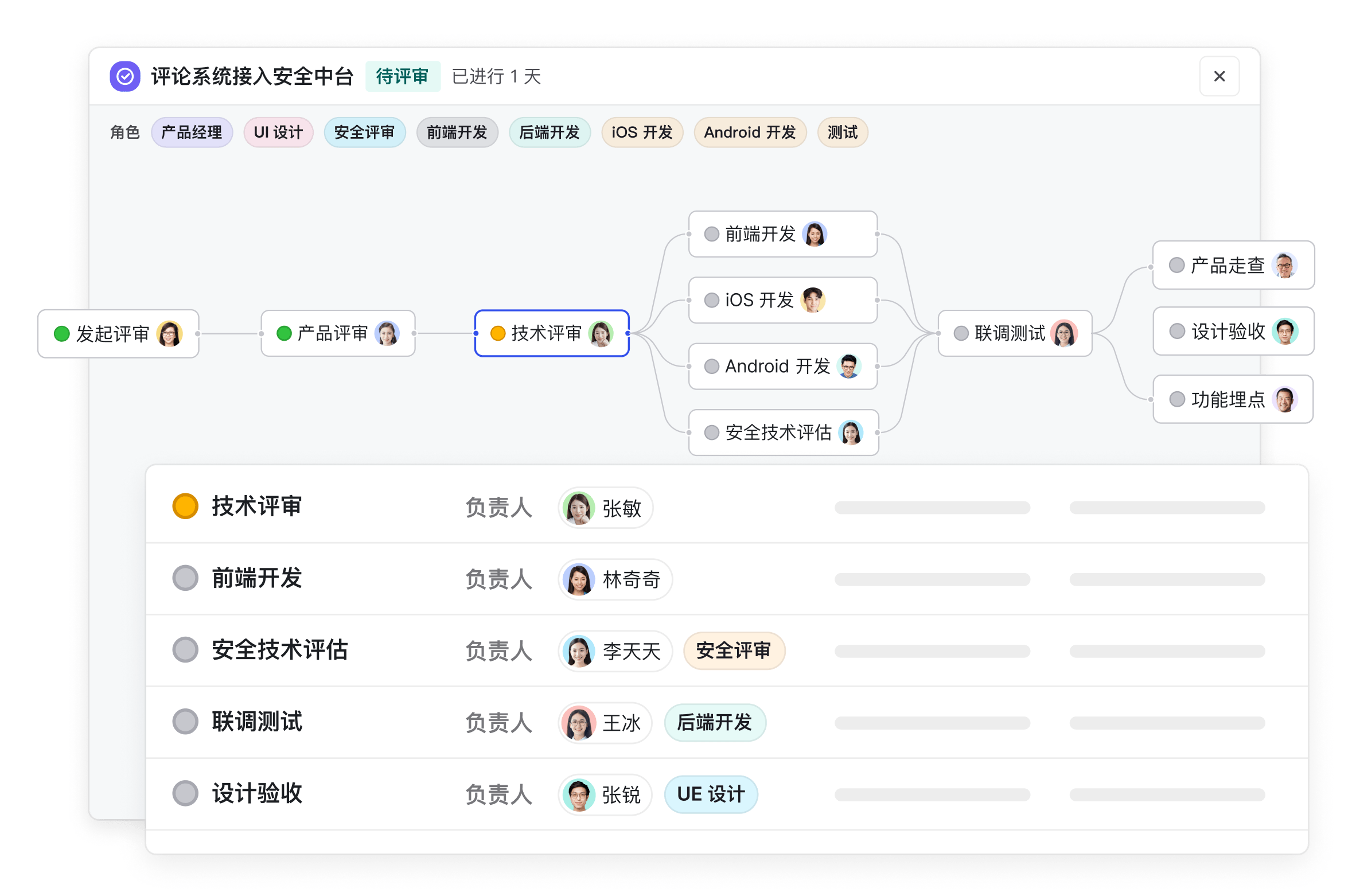Select the 测试 role tag
This screenshot has height=896, width=1356.
[843, 133]
